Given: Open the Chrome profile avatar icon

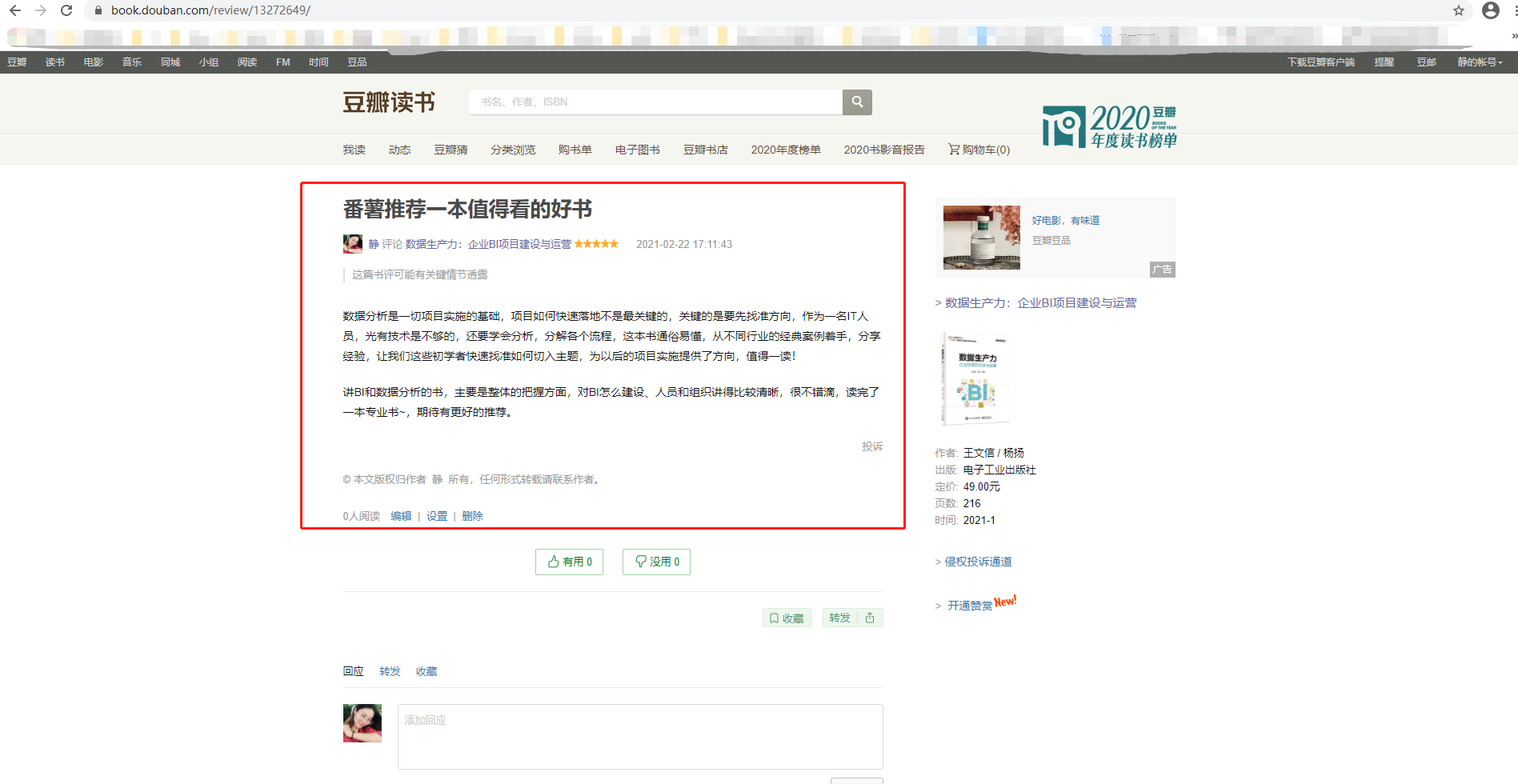Looking at the screenshot, I should pyautogui.click(x=1491, y=10).
